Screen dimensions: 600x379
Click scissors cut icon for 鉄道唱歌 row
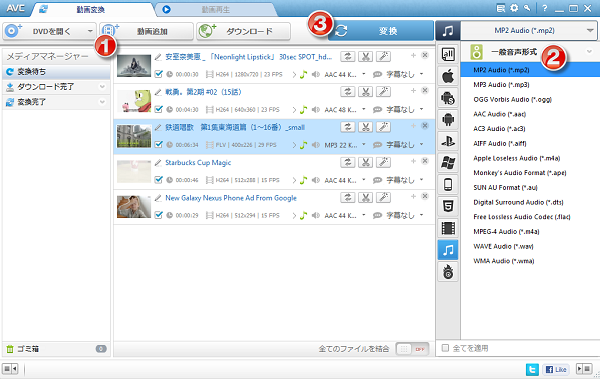click(x=365, y=127)
